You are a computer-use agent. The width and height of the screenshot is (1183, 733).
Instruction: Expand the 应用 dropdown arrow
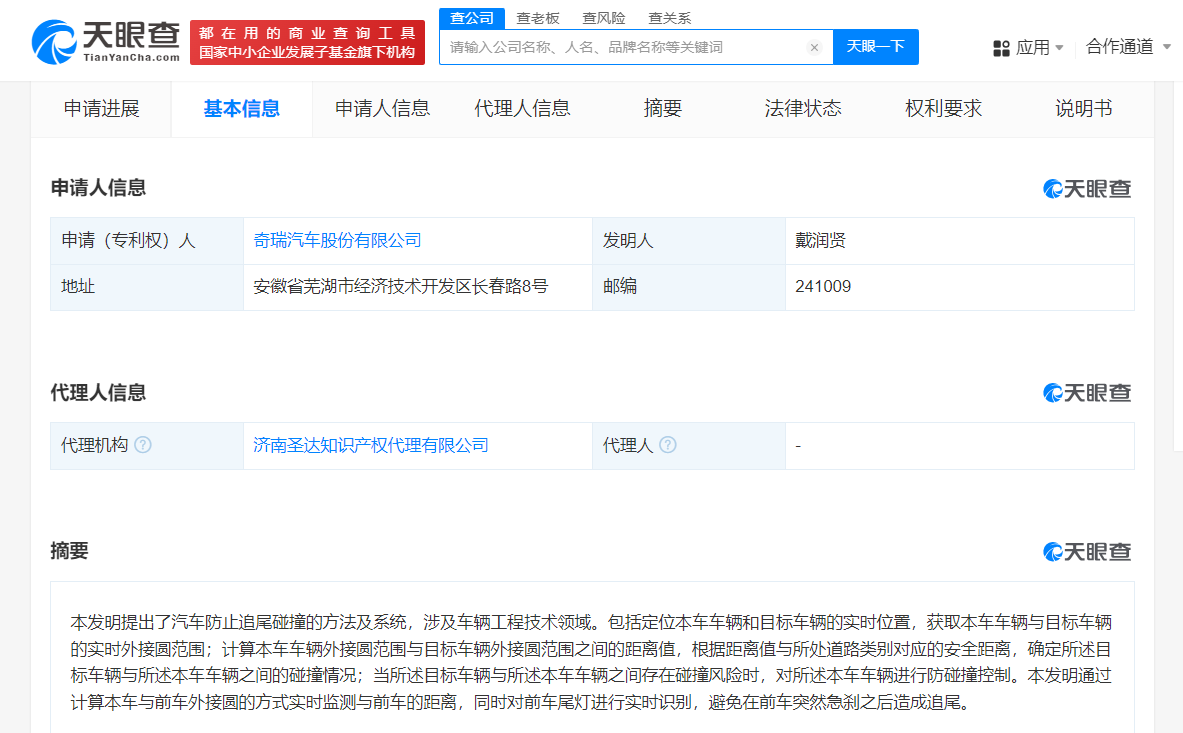1059,48
